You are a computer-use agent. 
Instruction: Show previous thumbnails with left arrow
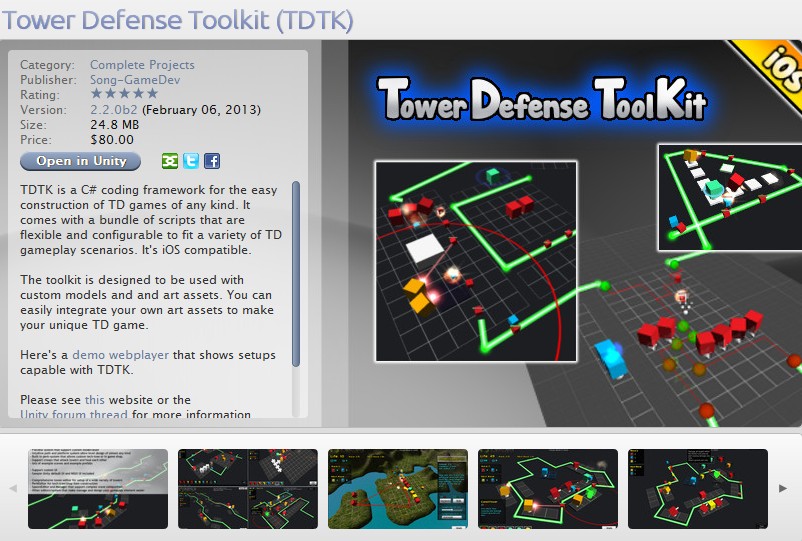[x=13, y=488]
